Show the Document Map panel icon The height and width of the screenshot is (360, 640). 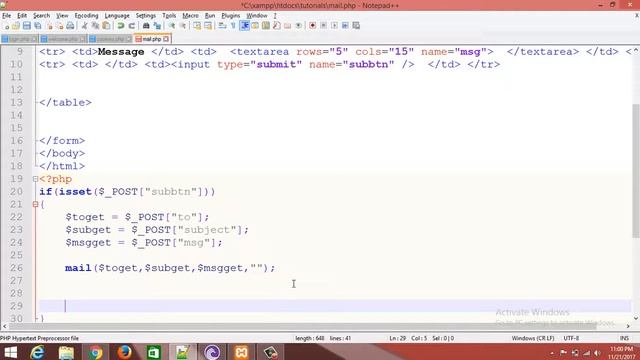(x=266, y=26)
